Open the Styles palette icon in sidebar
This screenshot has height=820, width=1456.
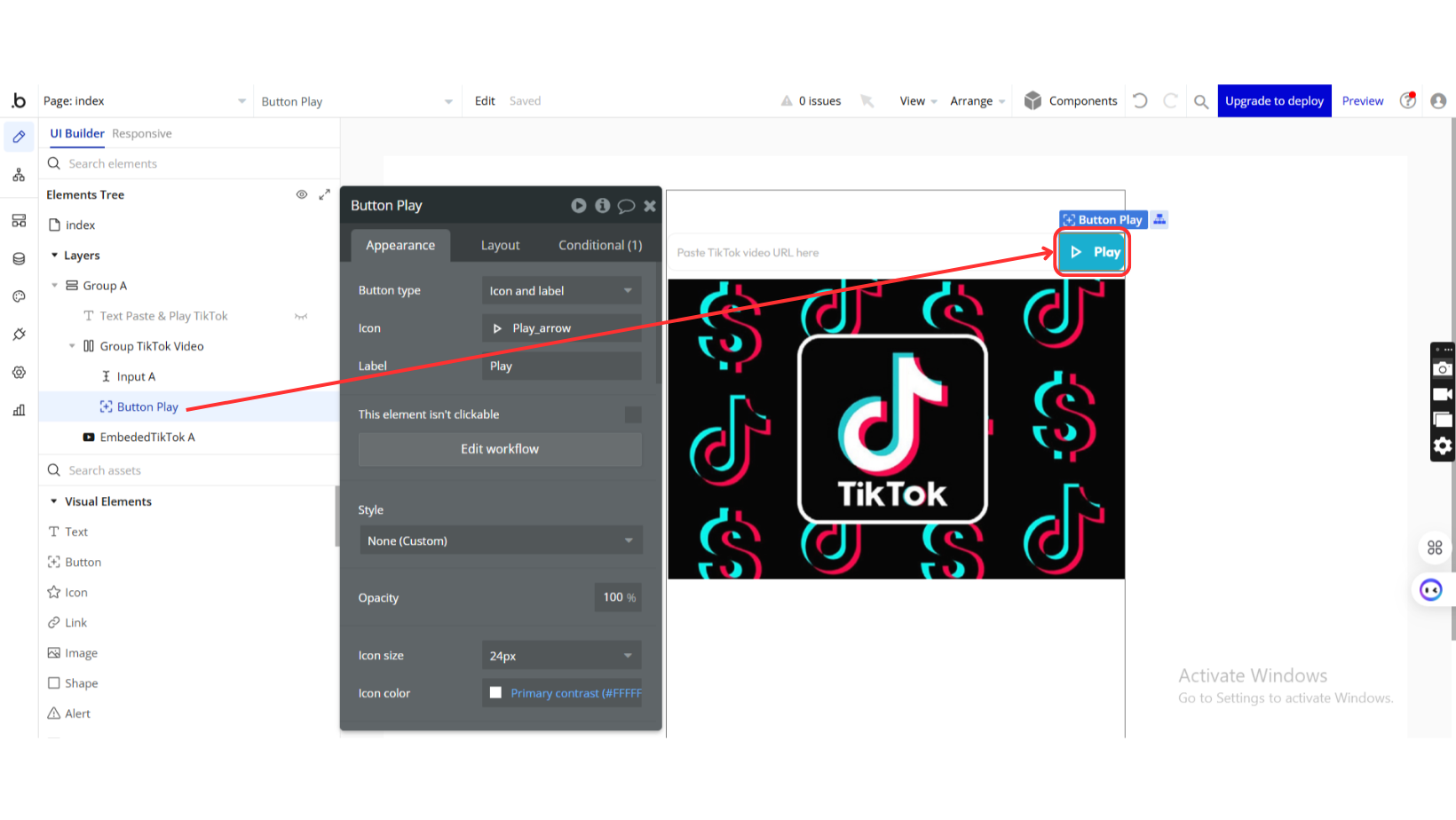tap(19, 296)
